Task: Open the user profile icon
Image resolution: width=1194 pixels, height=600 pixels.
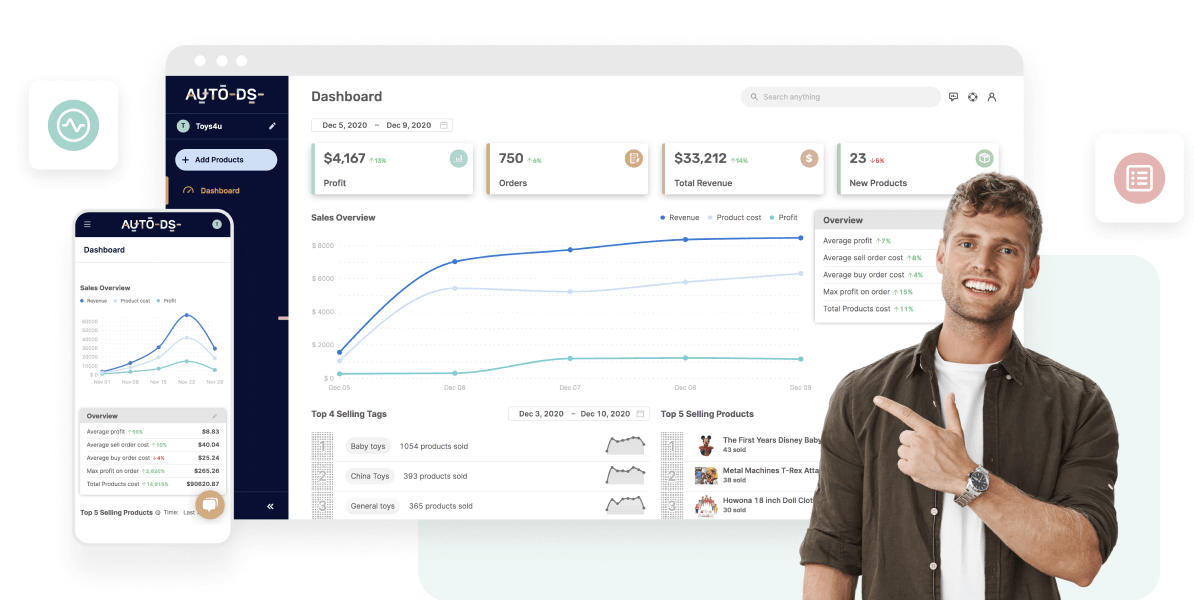Action: pyautogui.click(x=992, y=97)
